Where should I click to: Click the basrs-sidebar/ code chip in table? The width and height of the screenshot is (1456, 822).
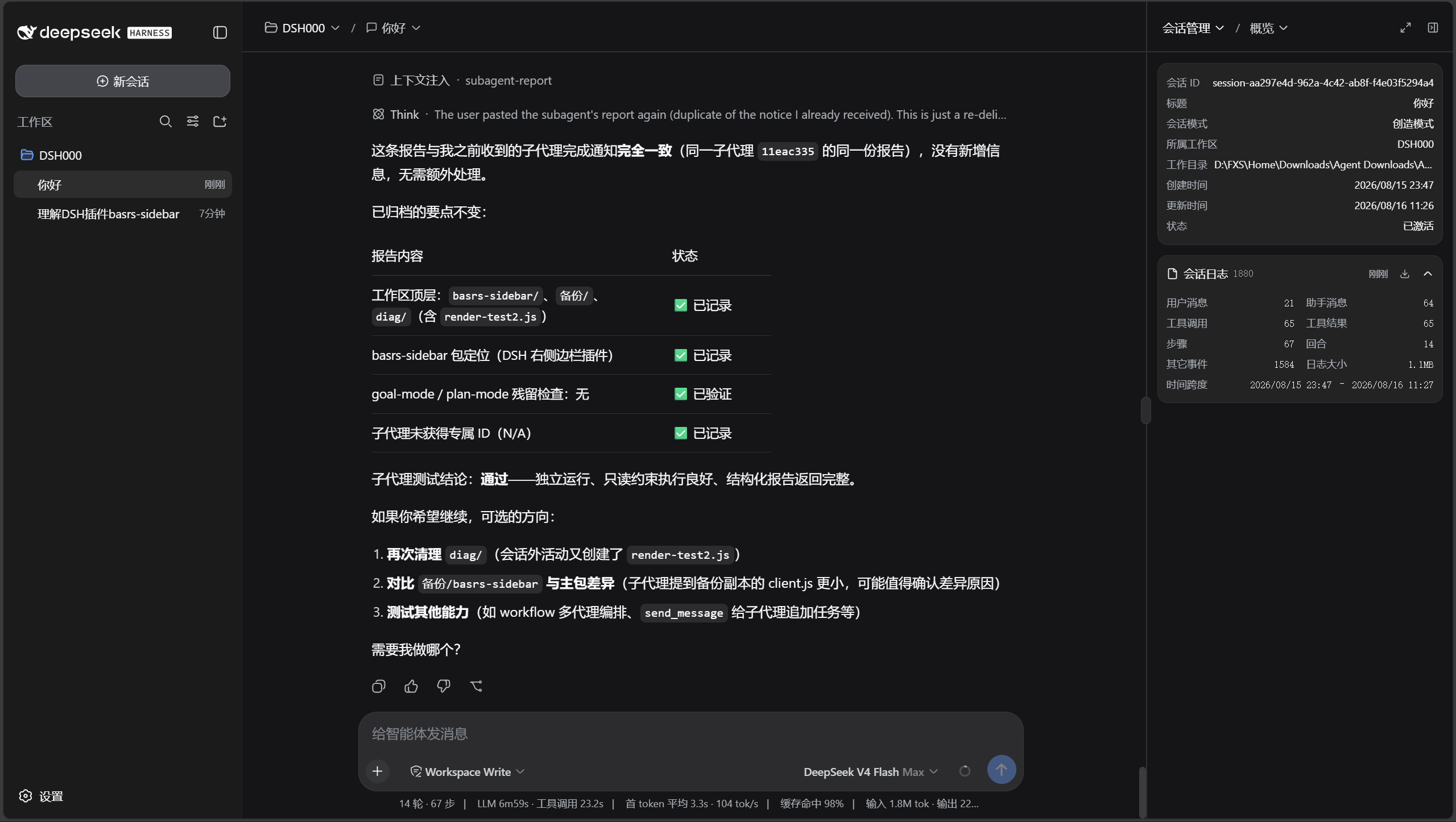[495, 296]
